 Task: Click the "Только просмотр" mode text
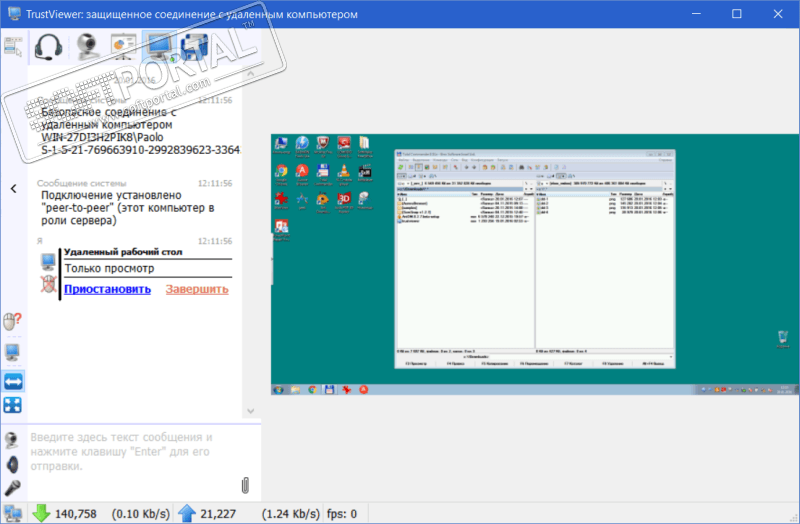pyautogui.click(x=109, y=268)
